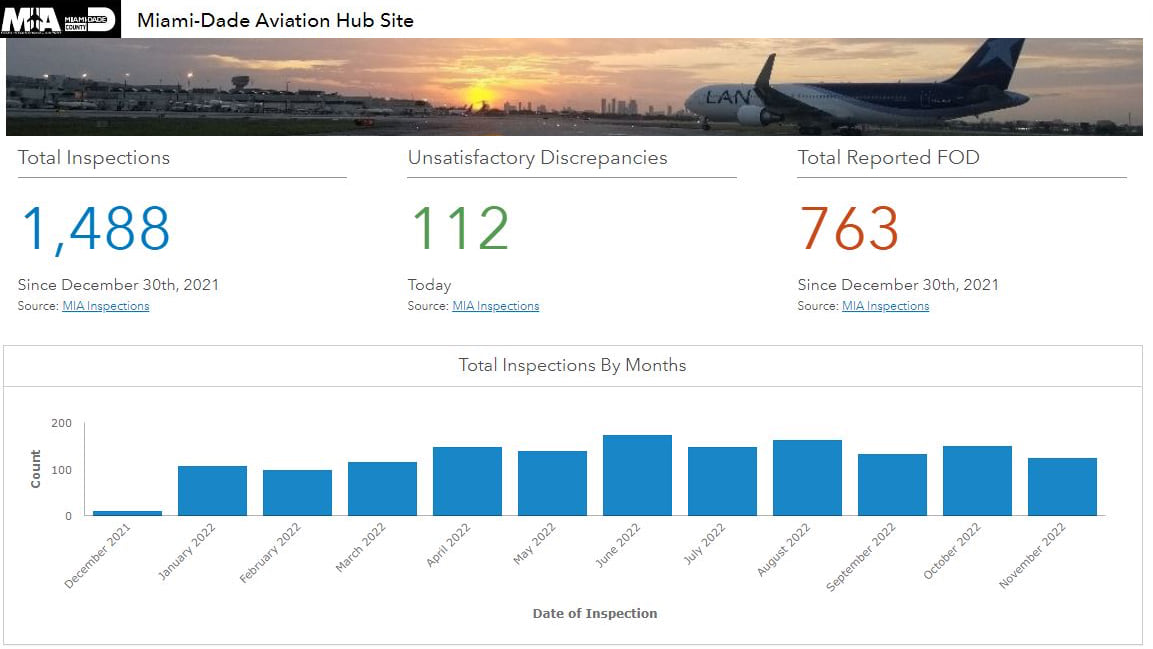
Task: Click the March 2022 chart bar
Action: (382, 489)
